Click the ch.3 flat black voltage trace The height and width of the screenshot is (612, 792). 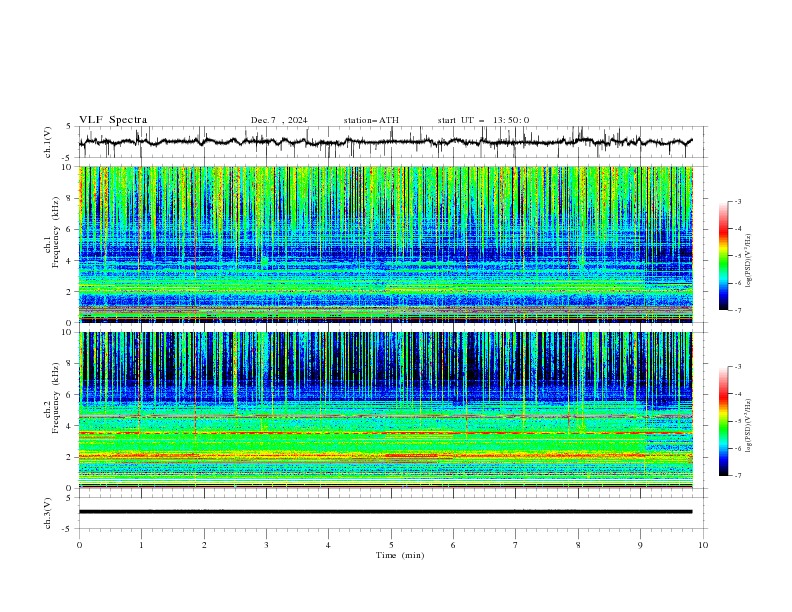click(x=385, y=512)
